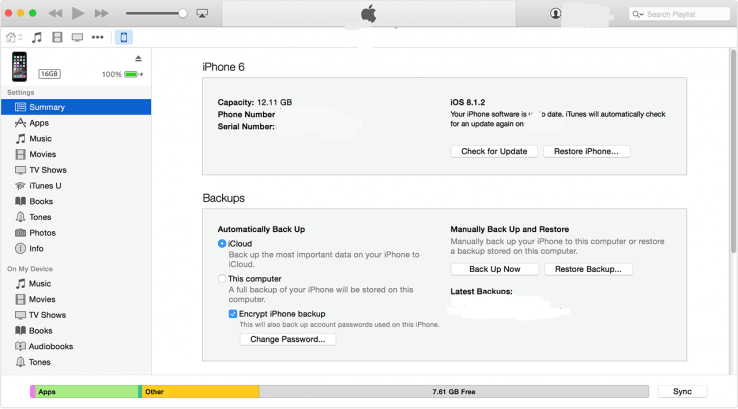The width and height of the screenshot is (738, 409).
Task: Adjust the volume slider knob
Action: pyautogui.click(x=183, y=13)
